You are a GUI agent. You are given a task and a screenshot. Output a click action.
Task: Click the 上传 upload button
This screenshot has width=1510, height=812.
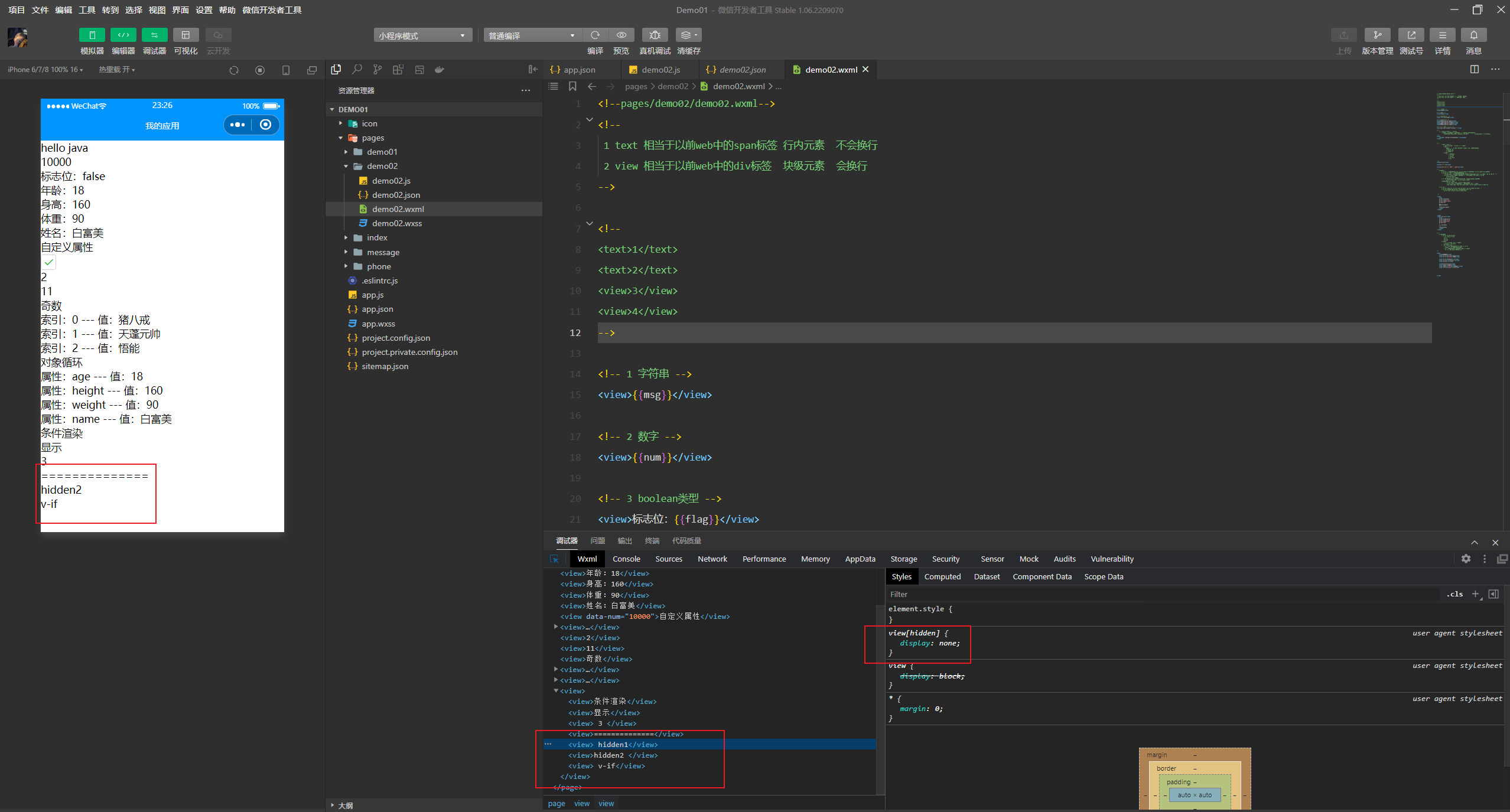click(x=1343, y=35)
